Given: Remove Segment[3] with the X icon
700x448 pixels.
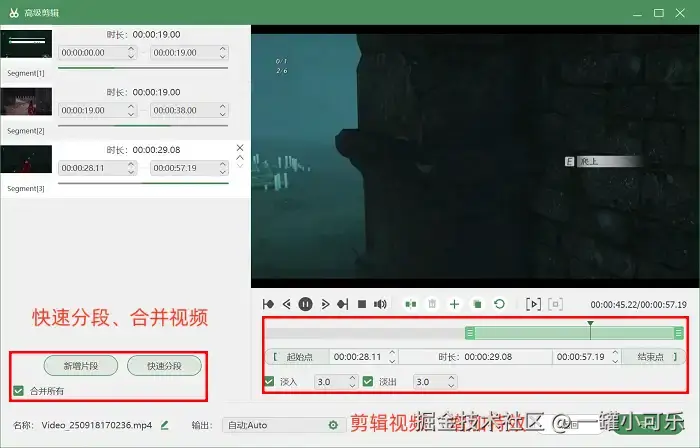Looking at the screenshot, I should tap(240, 148).
